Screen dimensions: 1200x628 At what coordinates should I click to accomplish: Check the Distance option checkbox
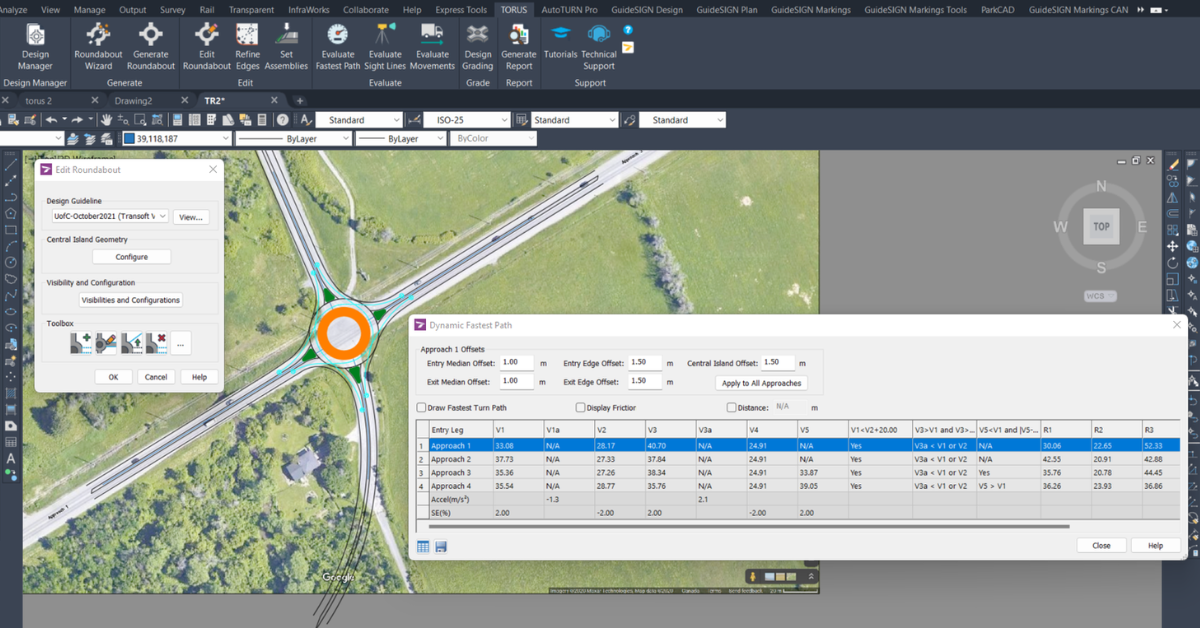(x=732, y=407)
